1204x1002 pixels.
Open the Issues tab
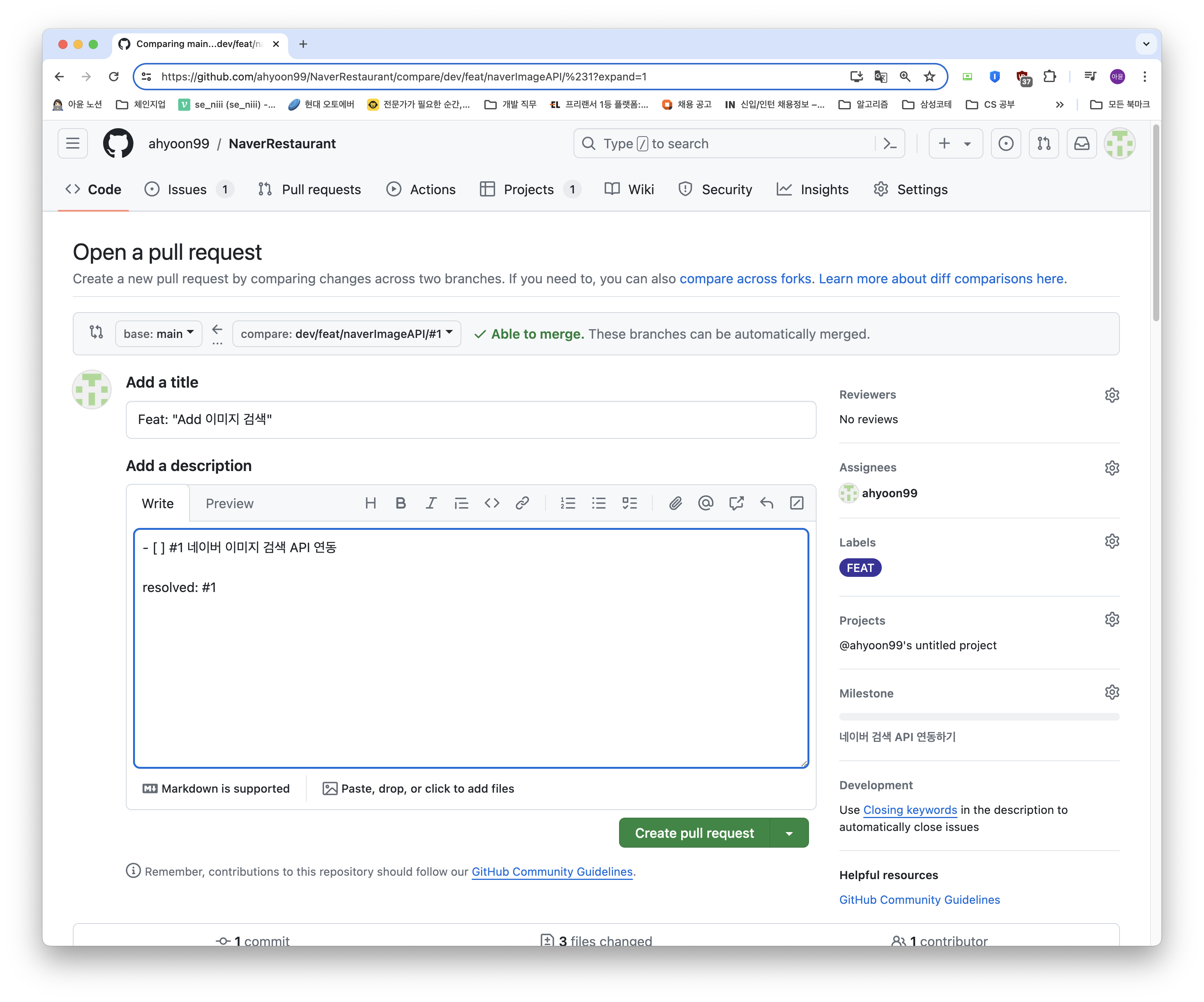pos(188,190)
